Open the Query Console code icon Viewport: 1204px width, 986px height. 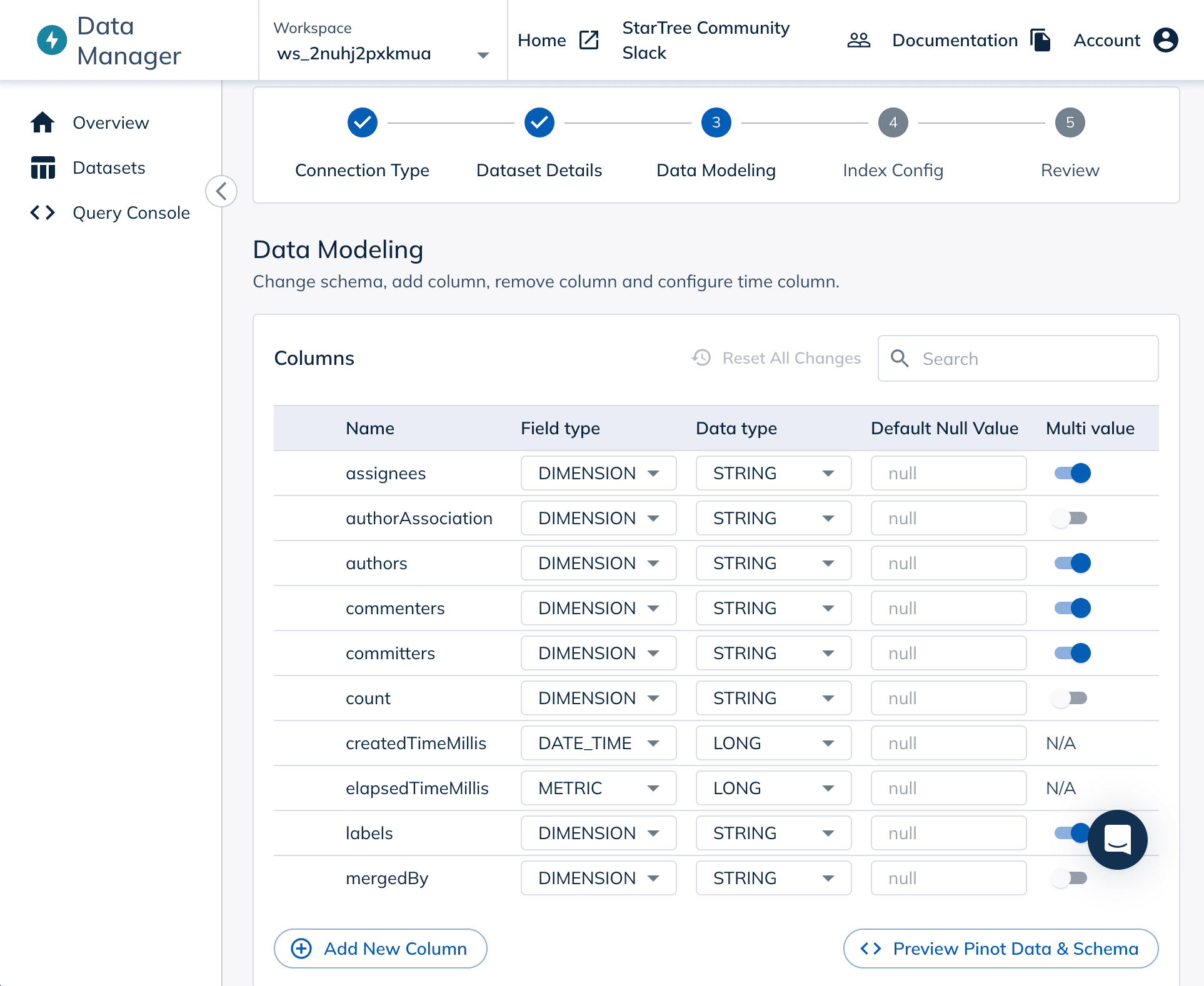(43, 212)
